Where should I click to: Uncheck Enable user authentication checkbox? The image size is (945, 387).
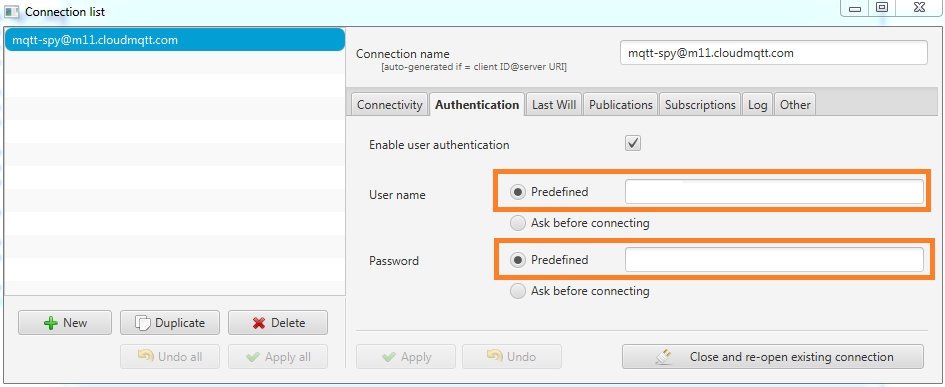click(633, 143)
